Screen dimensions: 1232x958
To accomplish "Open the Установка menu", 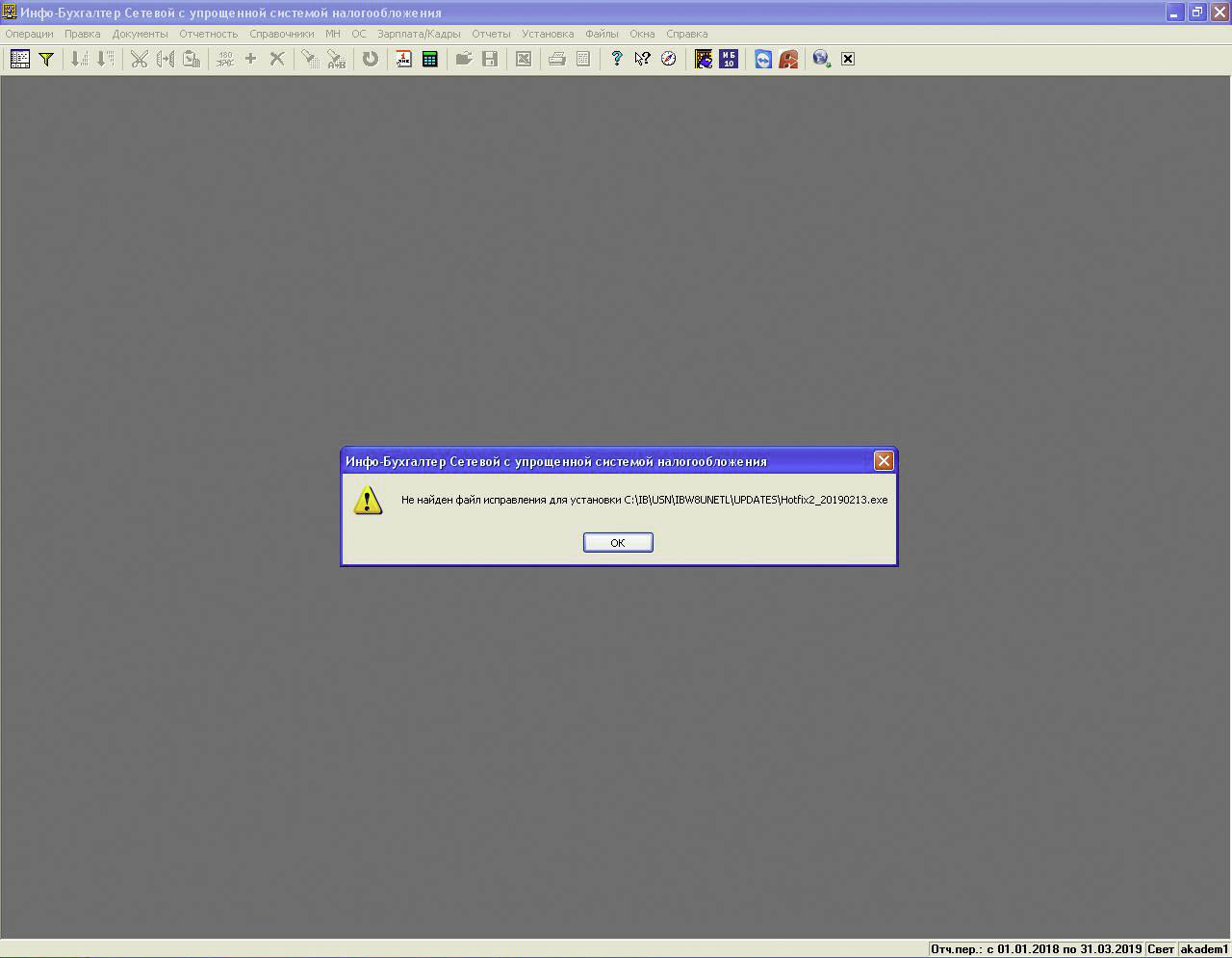I will coord(548,34).
